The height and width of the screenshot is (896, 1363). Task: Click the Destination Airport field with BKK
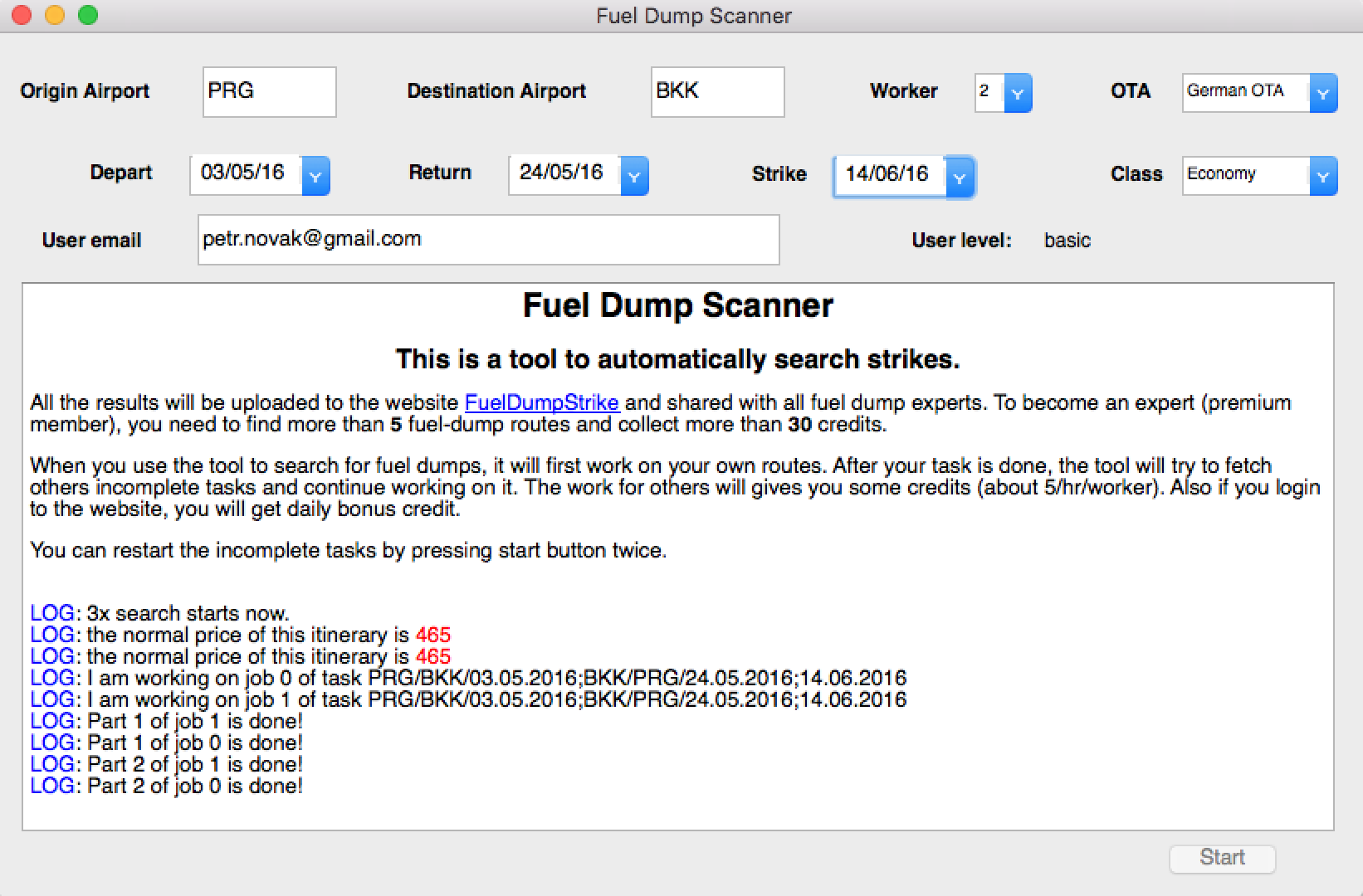click(718, 92)
